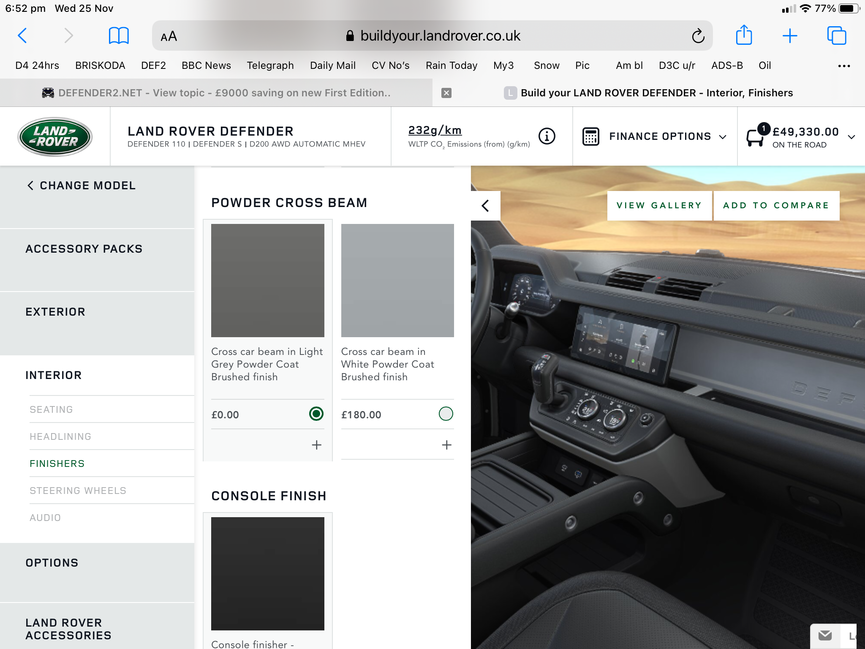Open reader text size AA control
The width and height of the screenshot is (865, 649).
tap(169, 36)
